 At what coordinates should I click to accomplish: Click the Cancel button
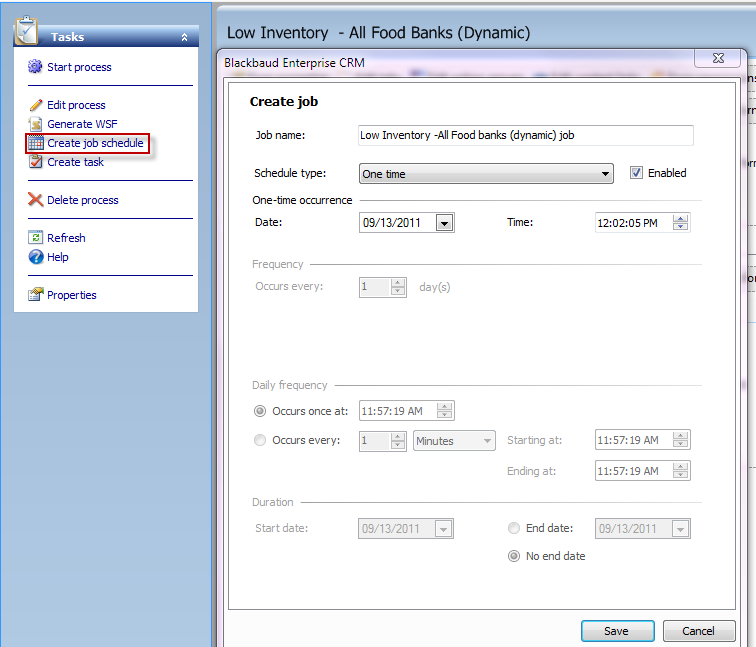click(x=699, y=631)
